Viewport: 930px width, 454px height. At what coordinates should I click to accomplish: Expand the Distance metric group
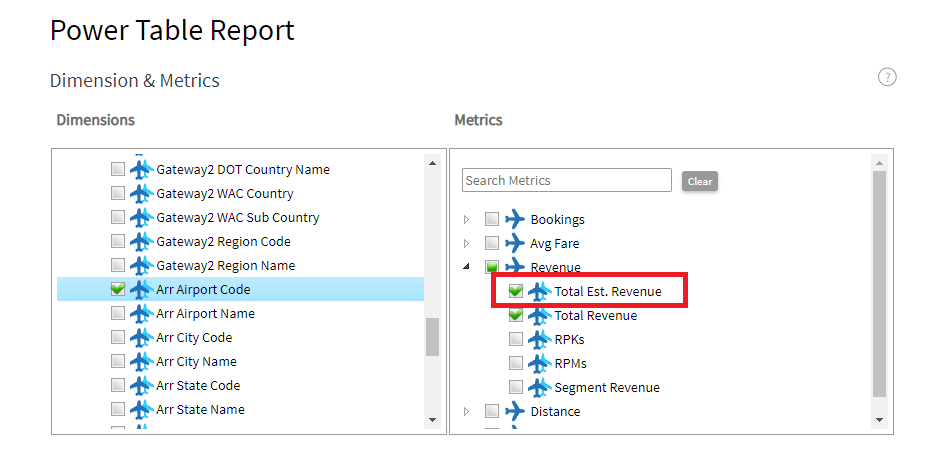466,411
